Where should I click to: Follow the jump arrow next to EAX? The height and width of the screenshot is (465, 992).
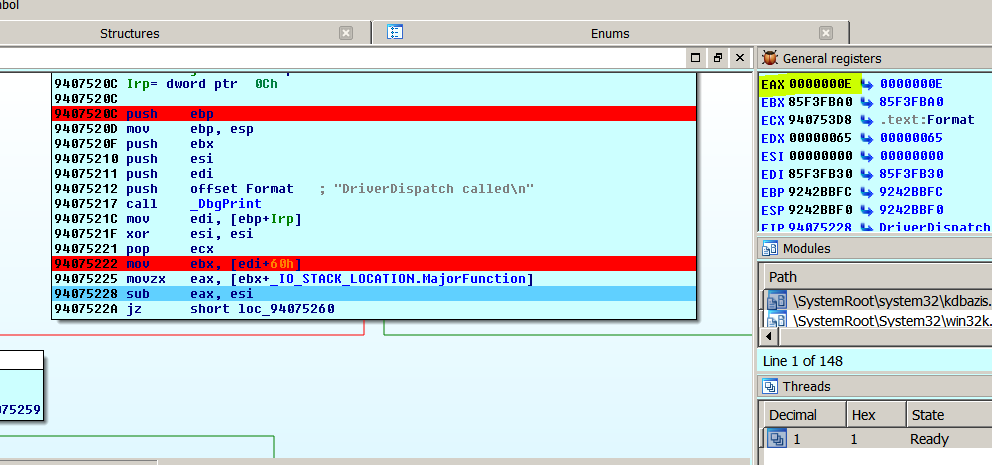pos(866,84)
